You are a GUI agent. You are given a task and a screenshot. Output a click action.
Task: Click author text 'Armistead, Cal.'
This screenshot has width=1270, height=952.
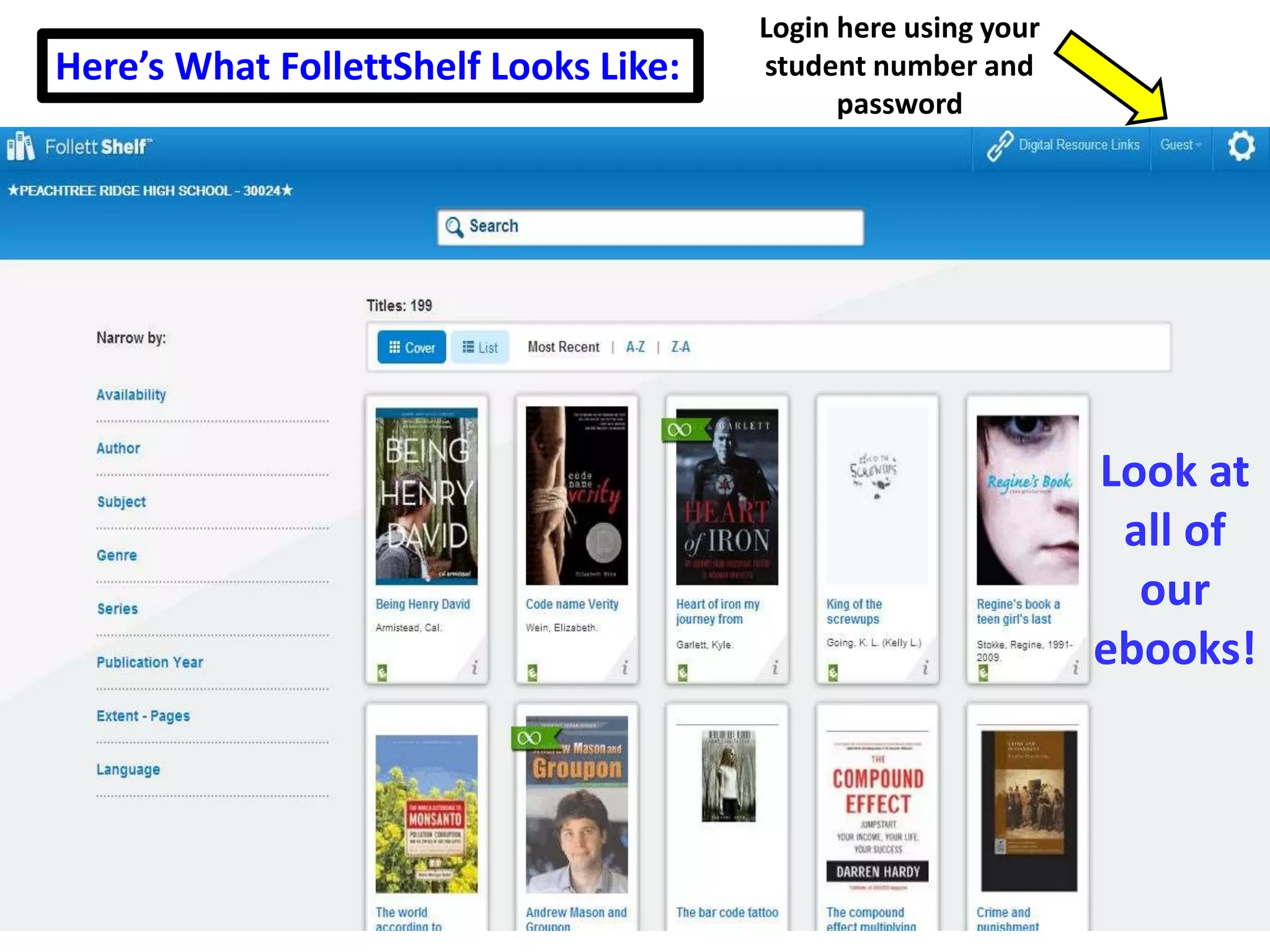(409, 628)
